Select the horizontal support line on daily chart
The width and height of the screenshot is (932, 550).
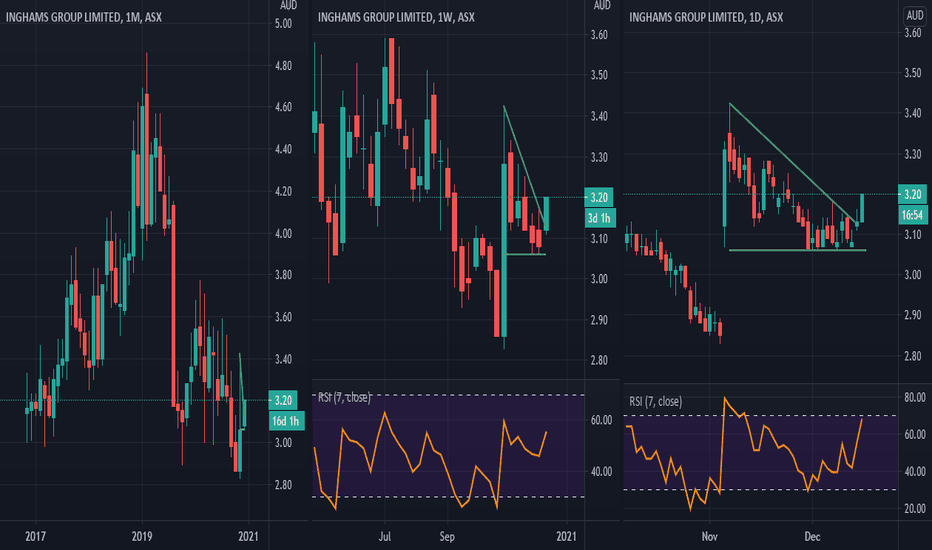[797, 250]
